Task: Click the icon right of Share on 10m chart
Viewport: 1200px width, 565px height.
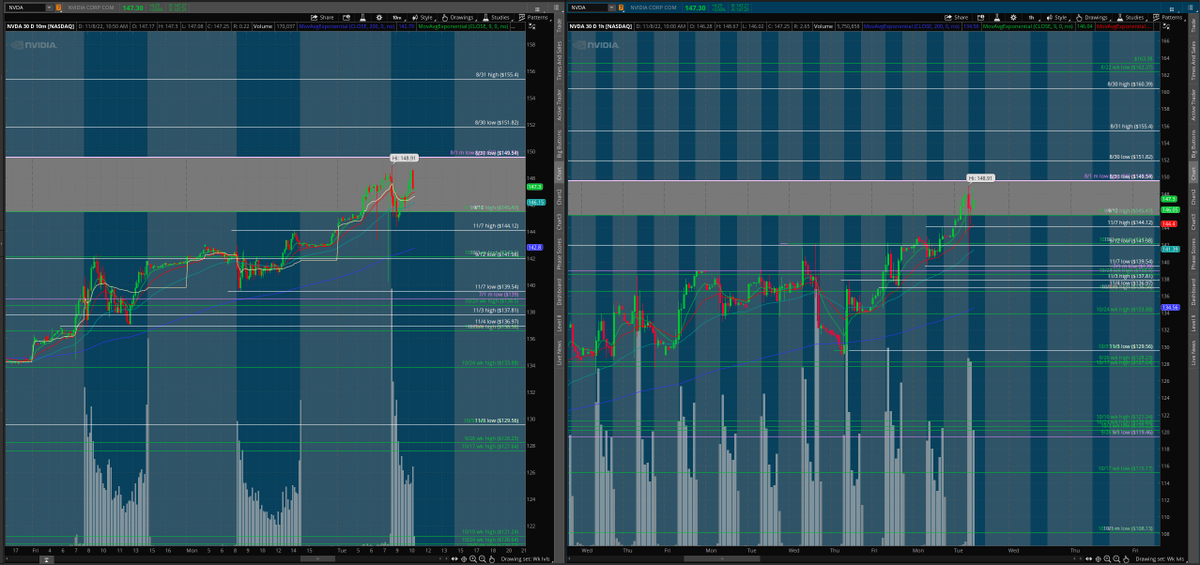Action: tap(346, 18)
